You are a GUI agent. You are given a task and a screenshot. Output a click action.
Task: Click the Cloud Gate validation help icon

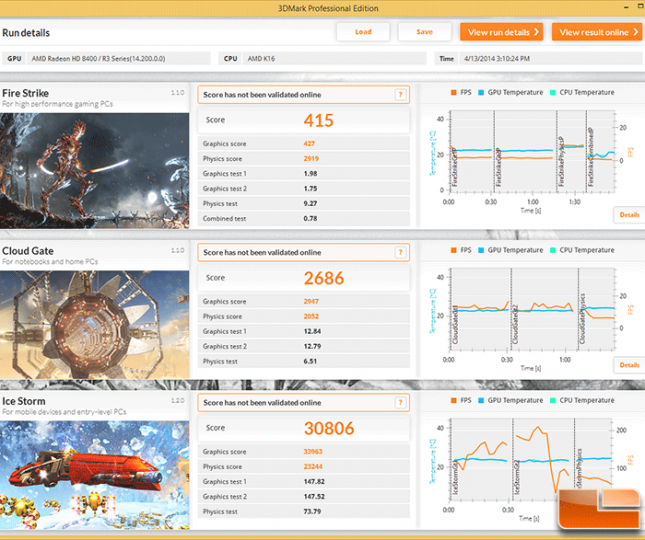point(400,252)
